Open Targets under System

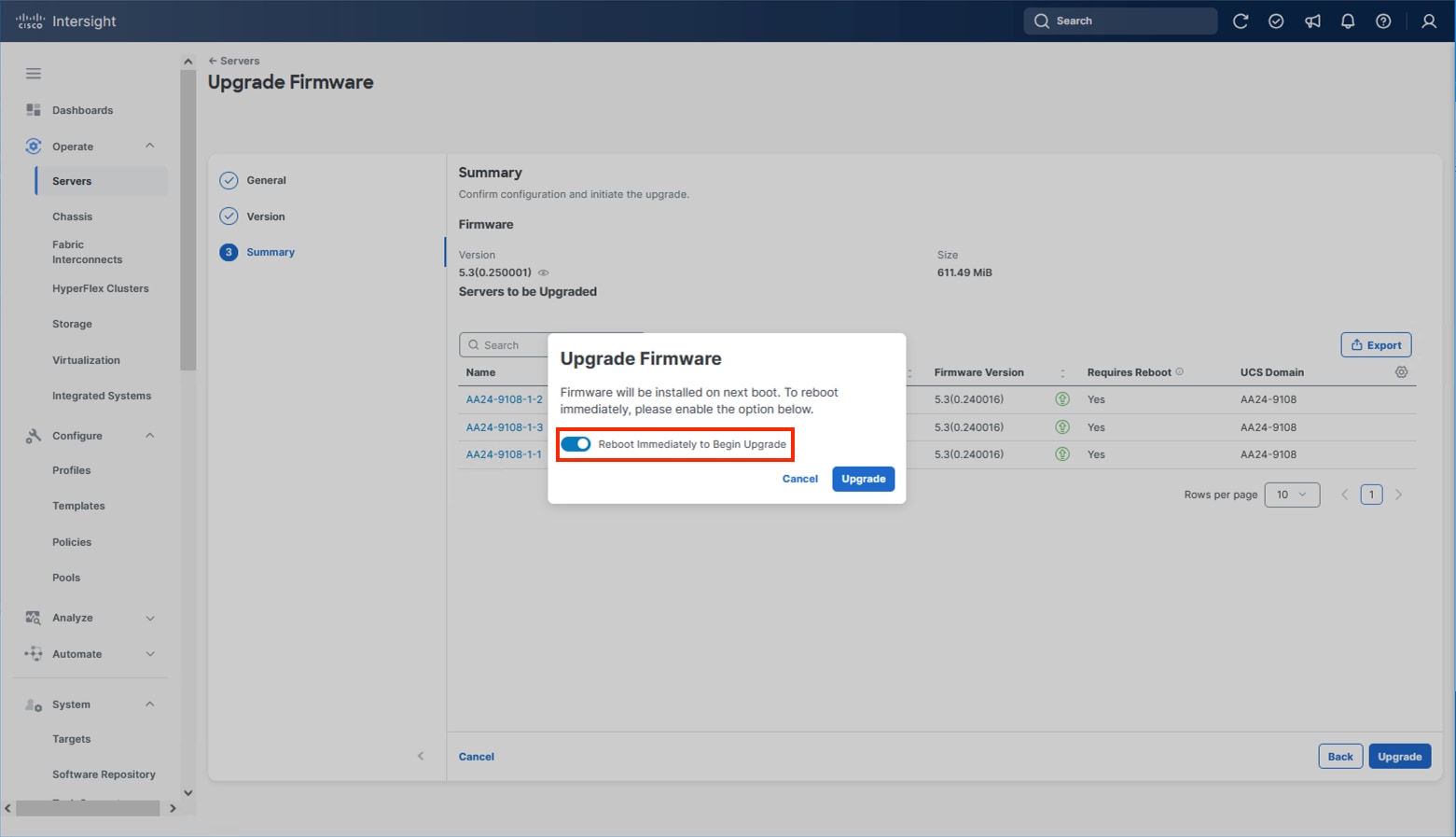click(71, 739)
